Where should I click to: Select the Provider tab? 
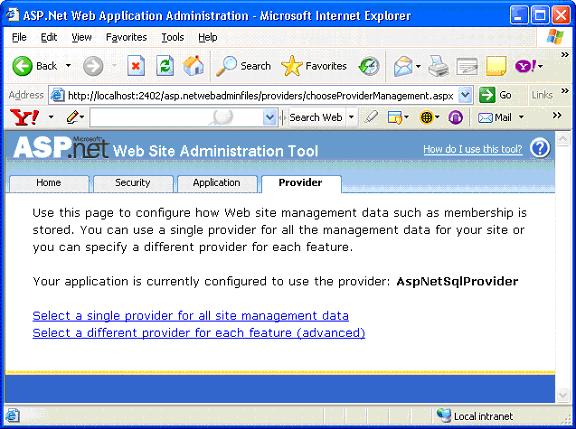(300, 183)
